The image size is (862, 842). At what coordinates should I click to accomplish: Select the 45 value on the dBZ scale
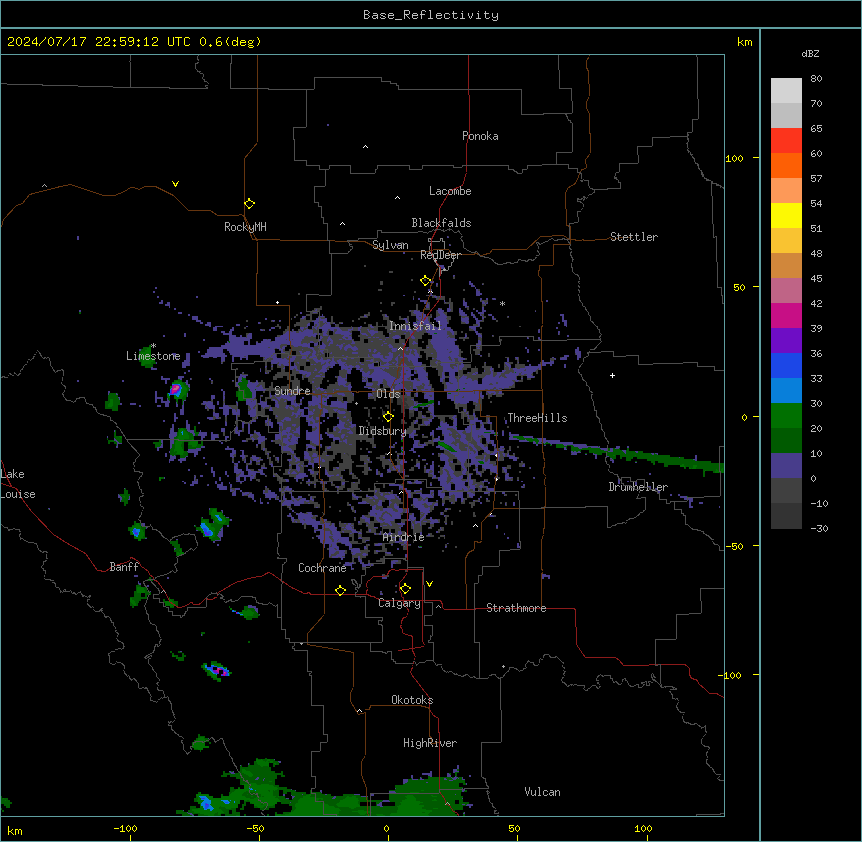[x=816, y=278]
